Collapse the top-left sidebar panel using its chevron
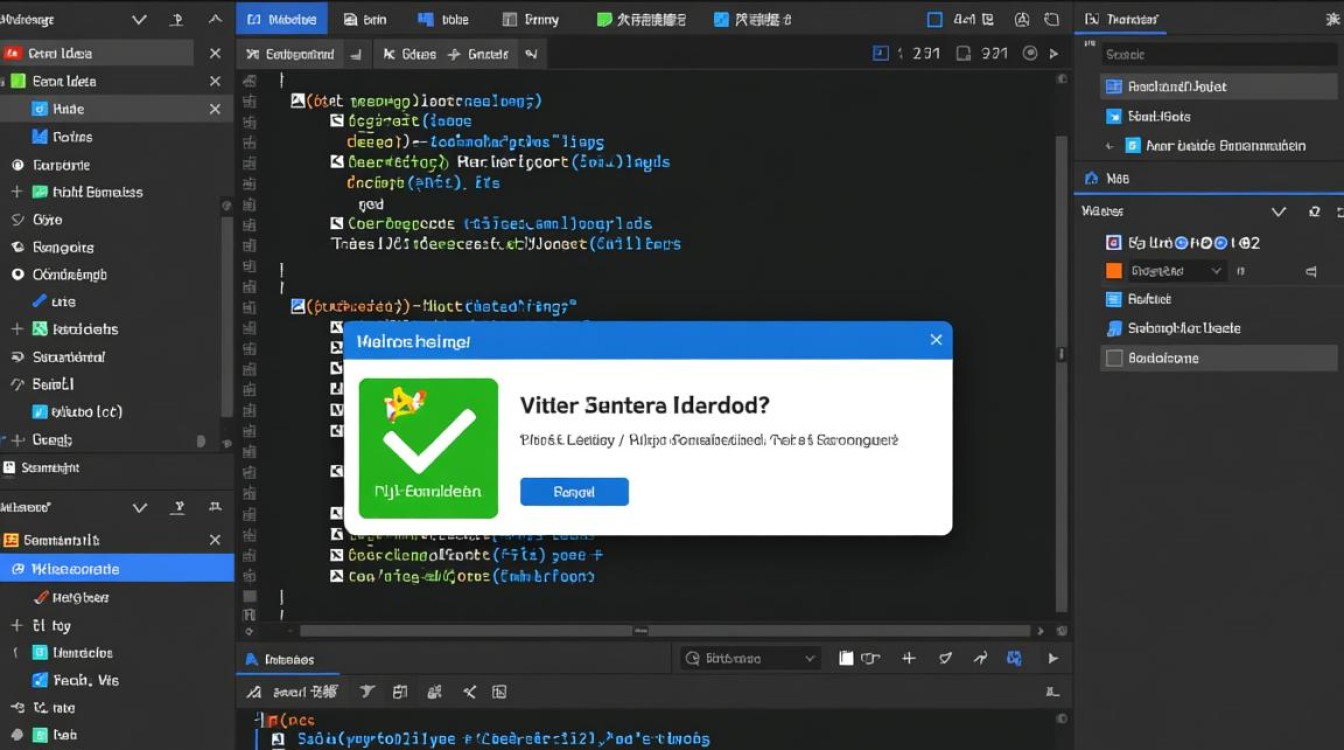 pos(139,20)
